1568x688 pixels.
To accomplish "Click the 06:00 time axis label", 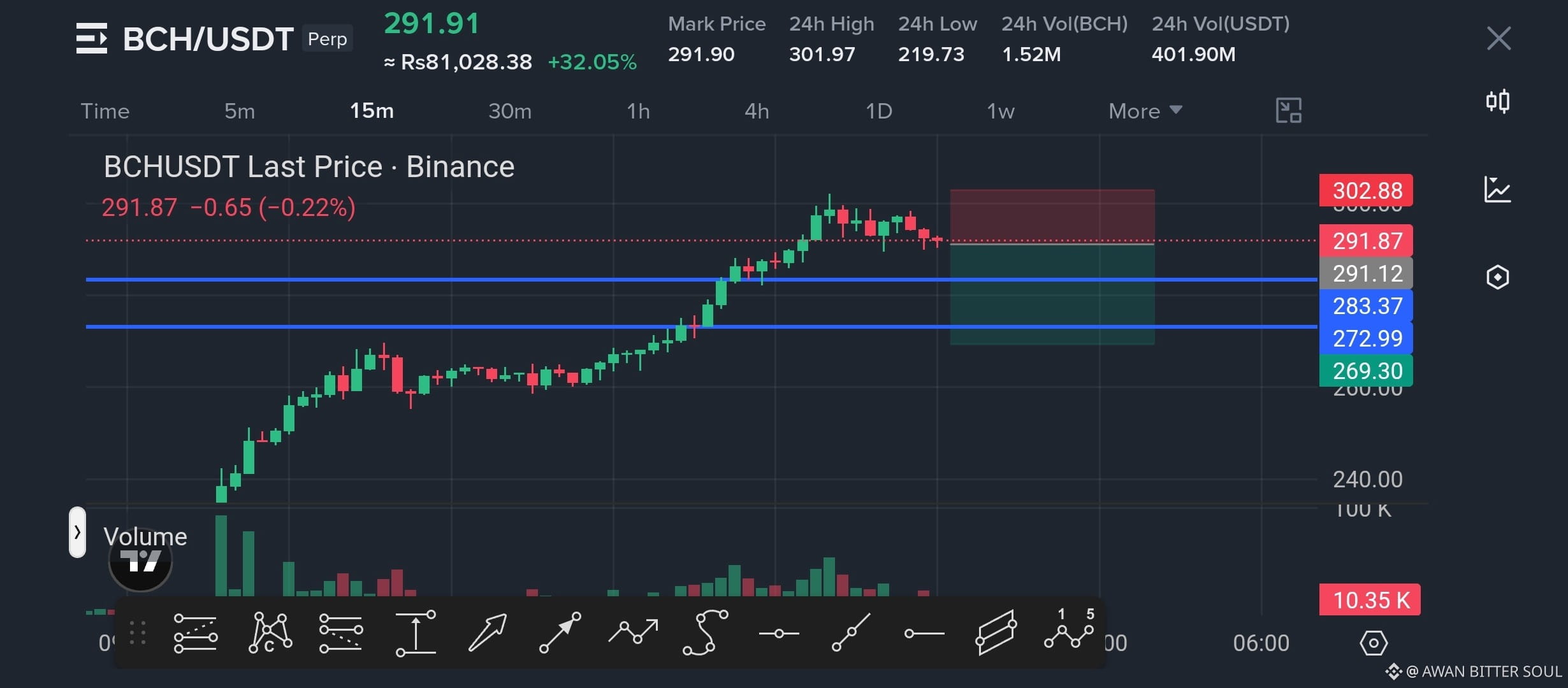I will [x=1261, y=643].
